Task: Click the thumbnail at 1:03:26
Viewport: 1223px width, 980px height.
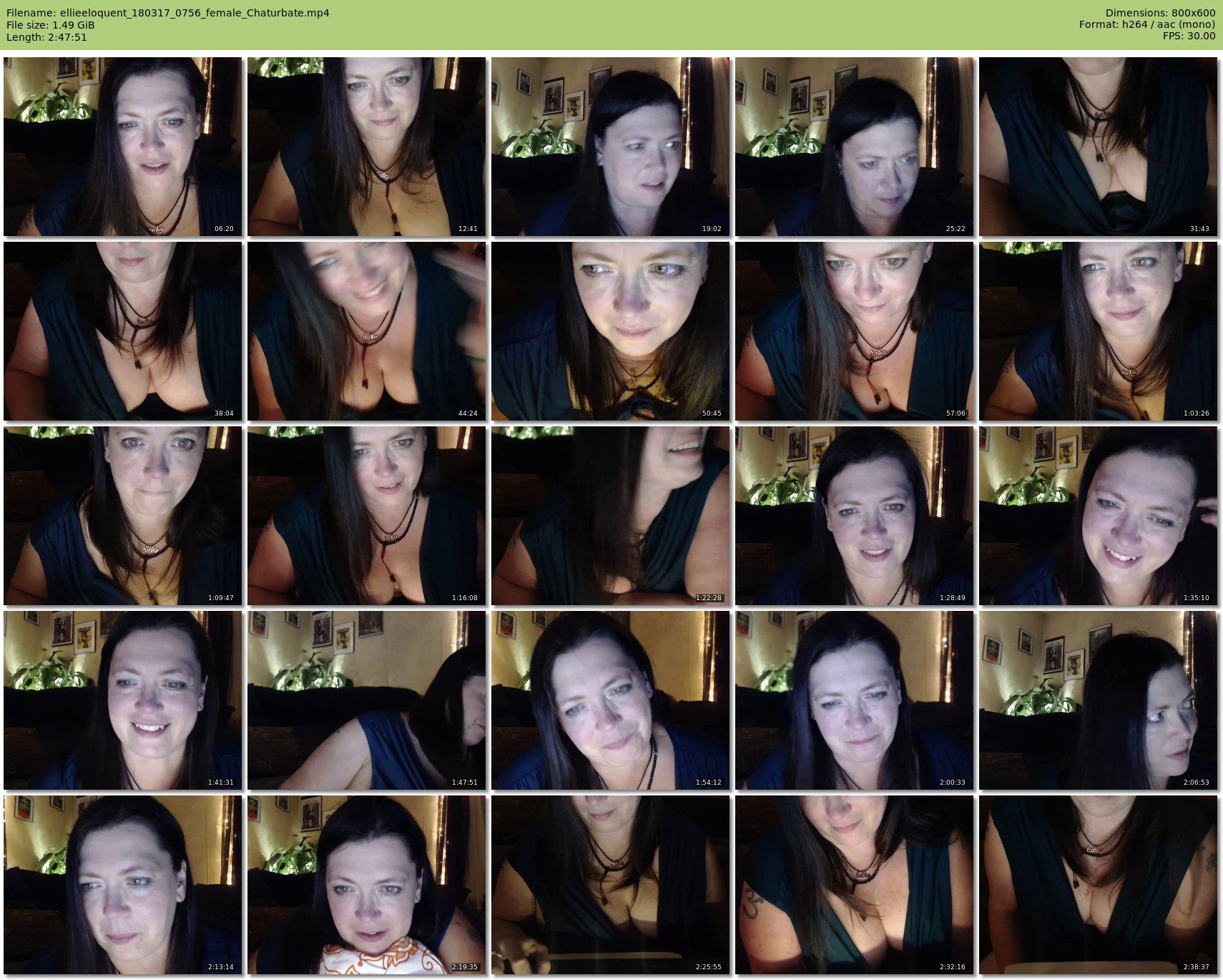Action: (x=1098, y=331)
